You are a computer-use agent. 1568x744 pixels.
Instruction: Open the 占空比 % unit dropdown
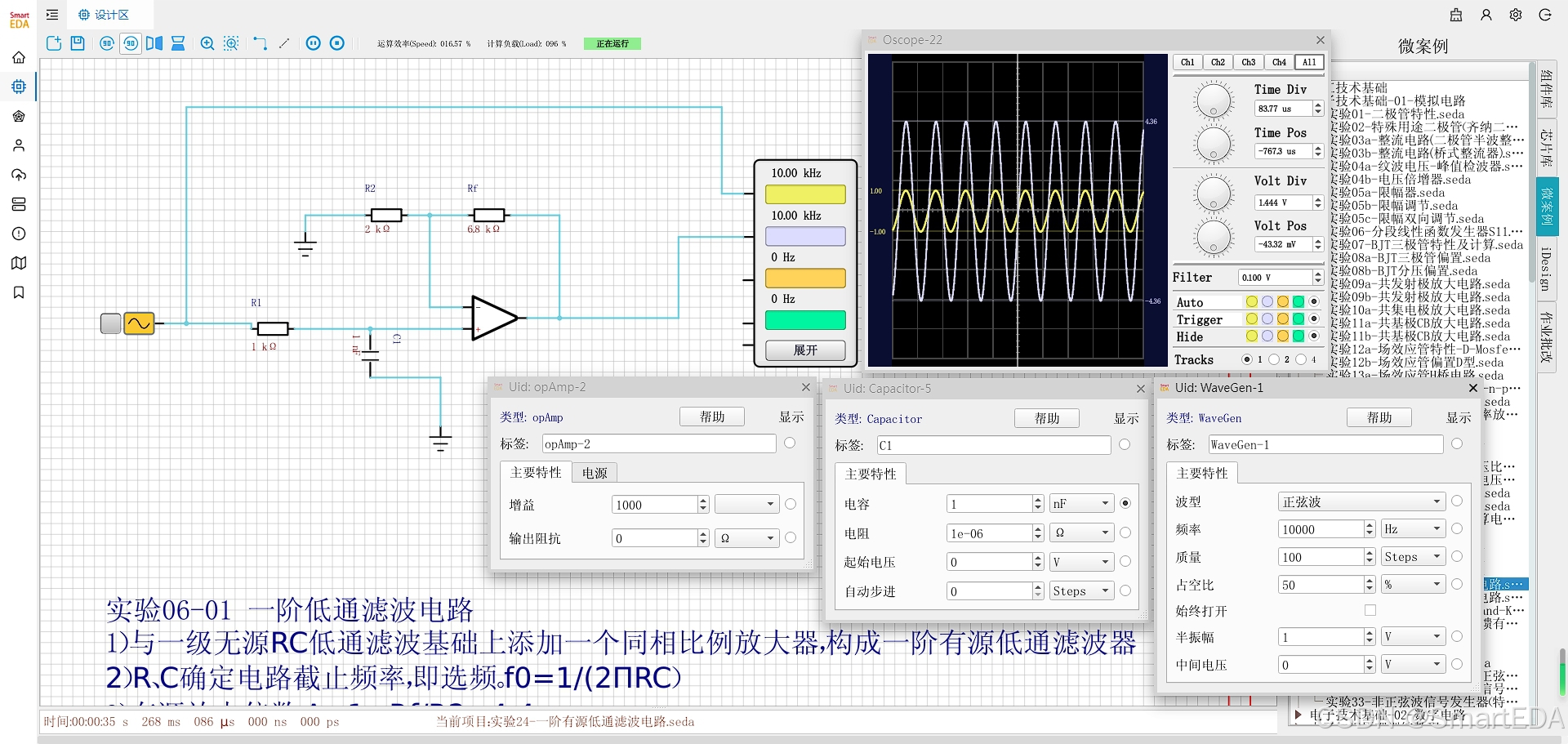click(x=1414, y=585)
